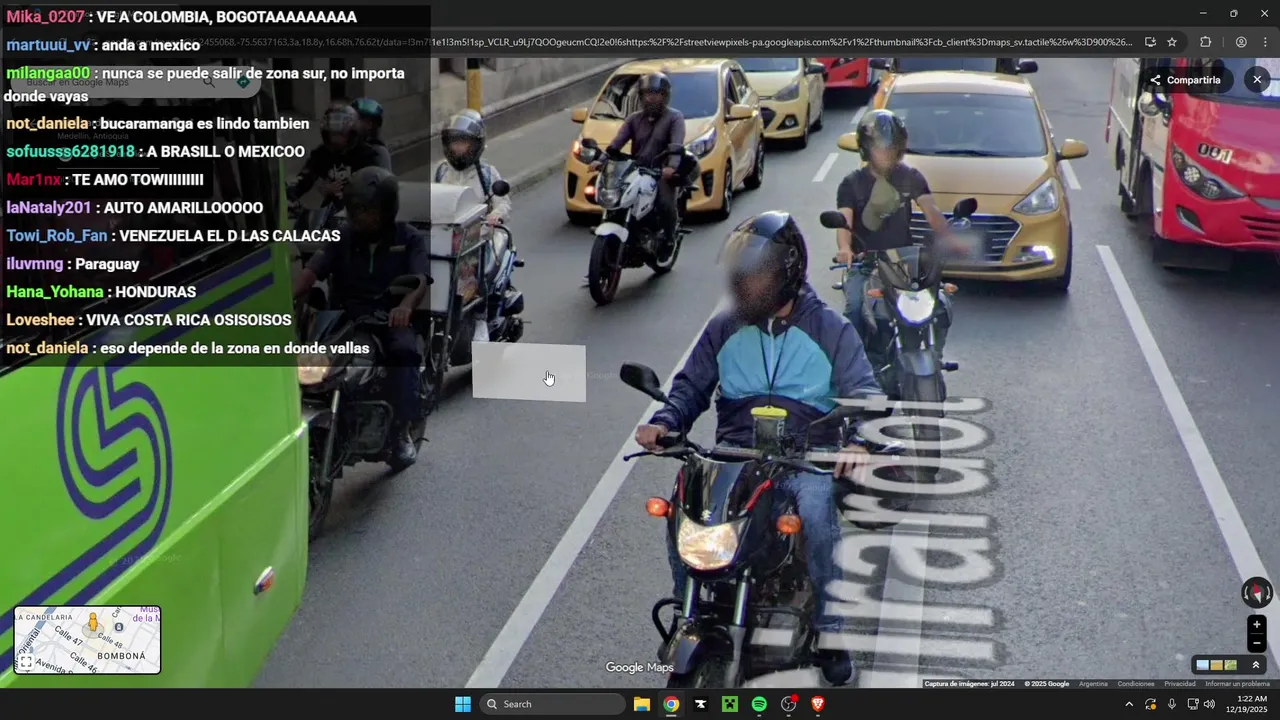Open the green Xbox taskbar app

730,704
